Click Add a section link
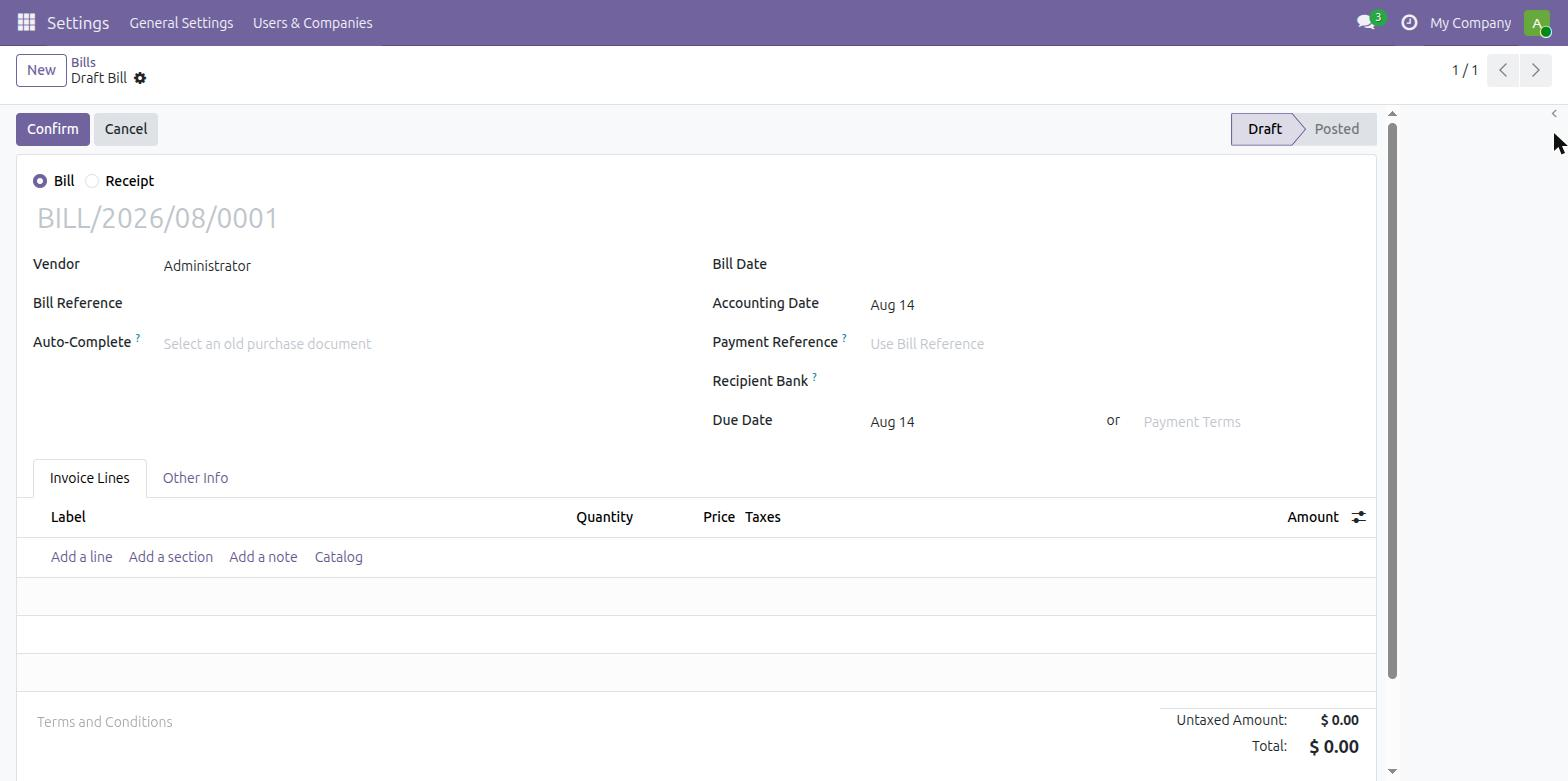 tap(171, 557)
